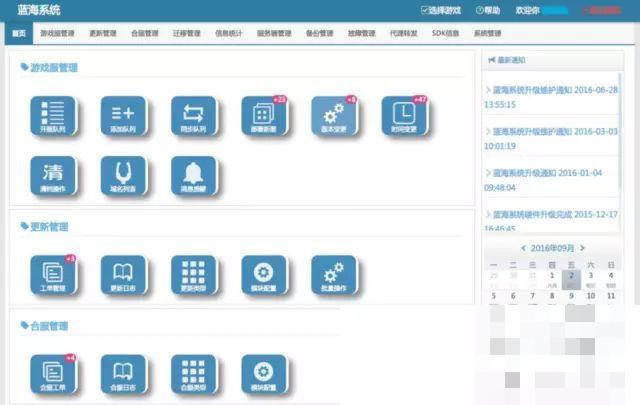Open the 模块配置 tile in 合服管理 section

pyautogui.click(x=264, y=374)
